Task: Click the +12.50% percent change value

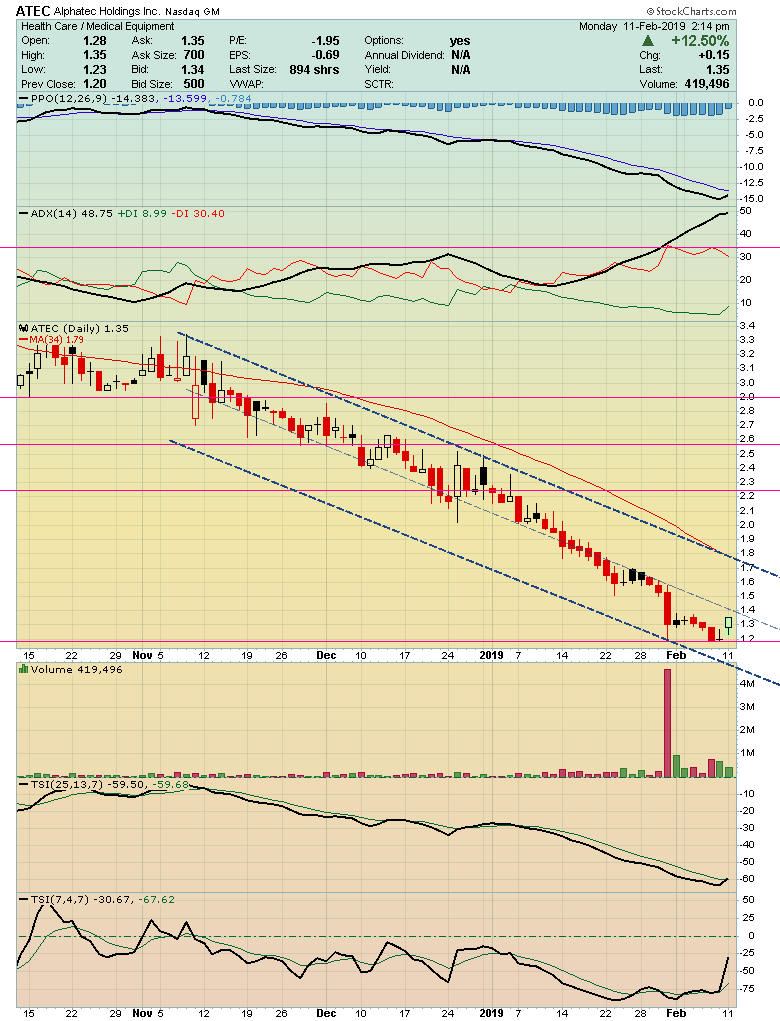Action: 700,40
